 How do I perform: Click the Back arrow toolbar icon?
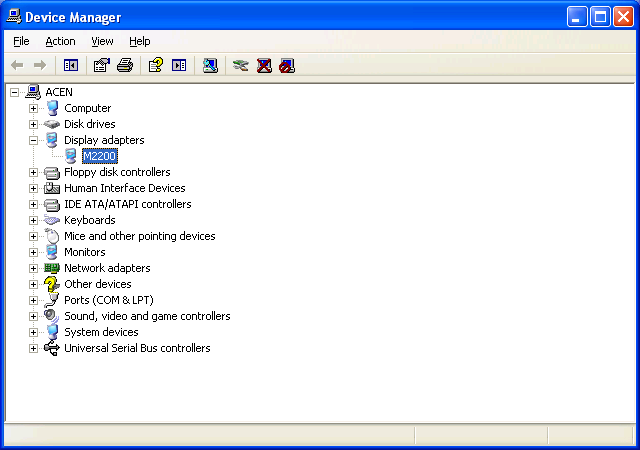pyautogui.click(x=17, y=65)
